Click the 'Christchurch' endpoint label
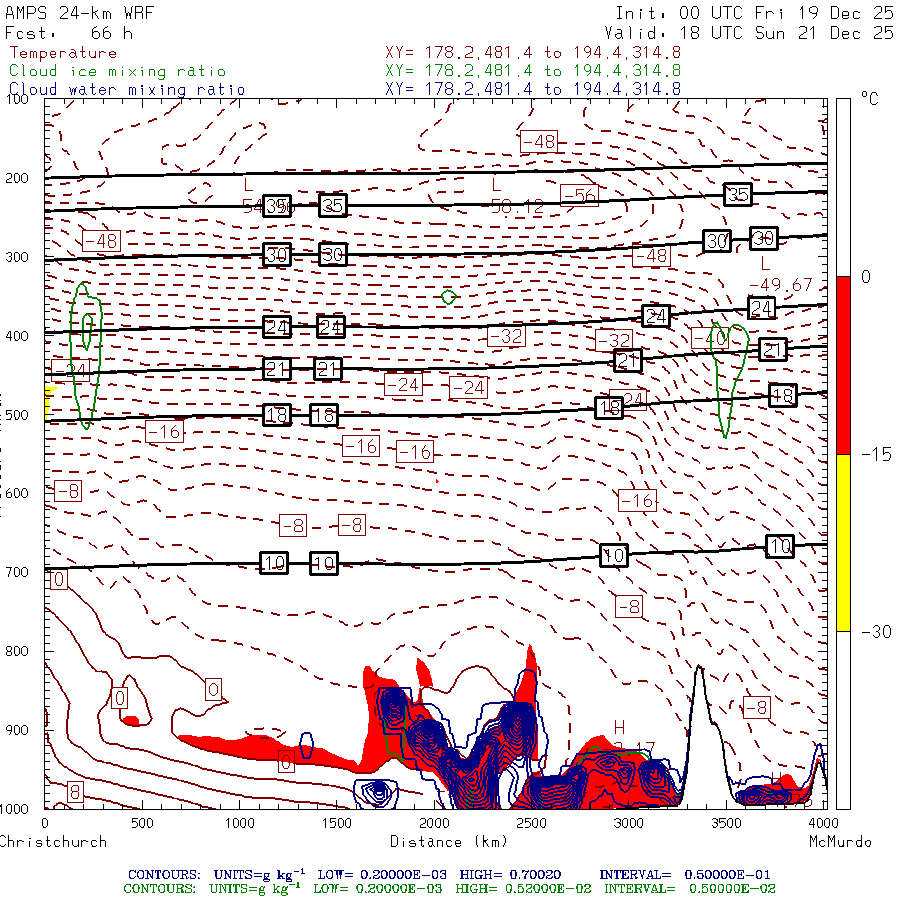Screen dimensions: 900x900 click(53, 842)
